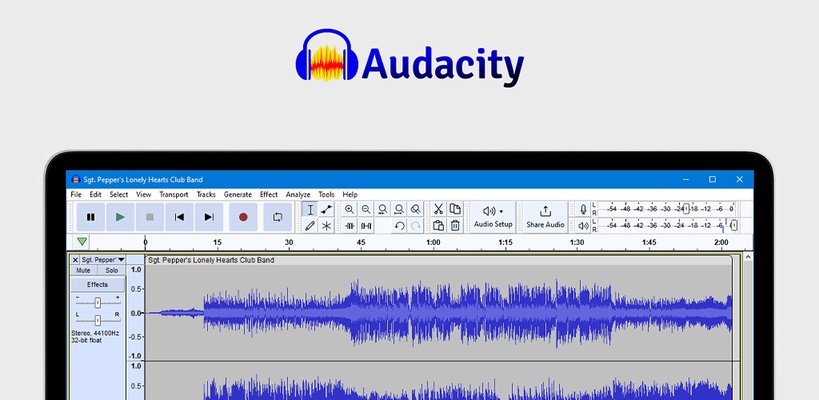Stop playback with the Stop button

coord(150,217)
